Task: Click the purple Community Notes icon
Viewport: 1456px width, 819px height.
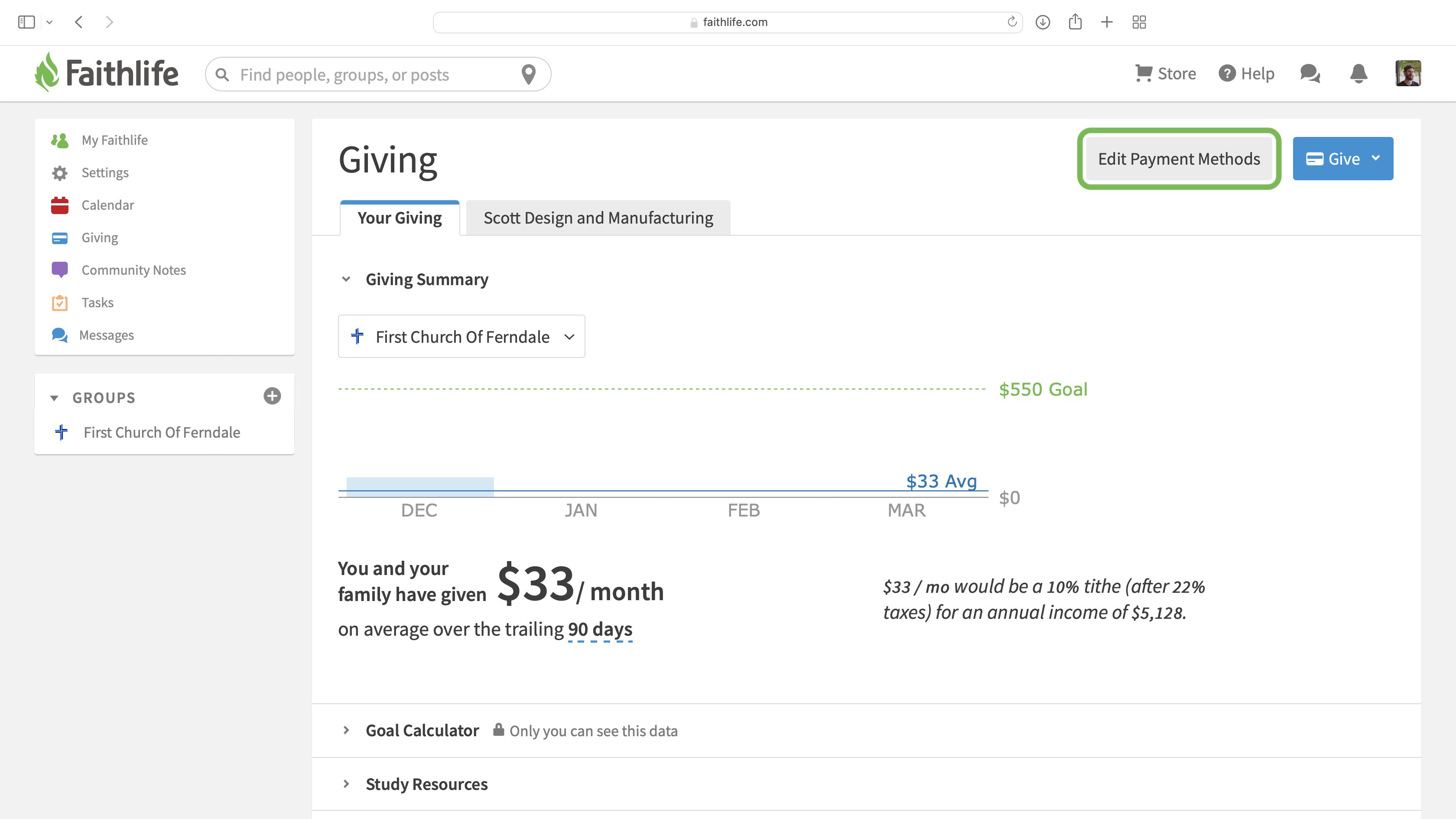Action: (59, 270)
